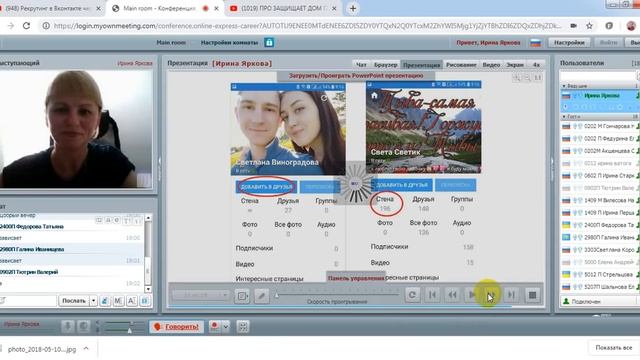Click the chat scrollbar up arrow
640x360 pixels.
[x=148, y=218]
